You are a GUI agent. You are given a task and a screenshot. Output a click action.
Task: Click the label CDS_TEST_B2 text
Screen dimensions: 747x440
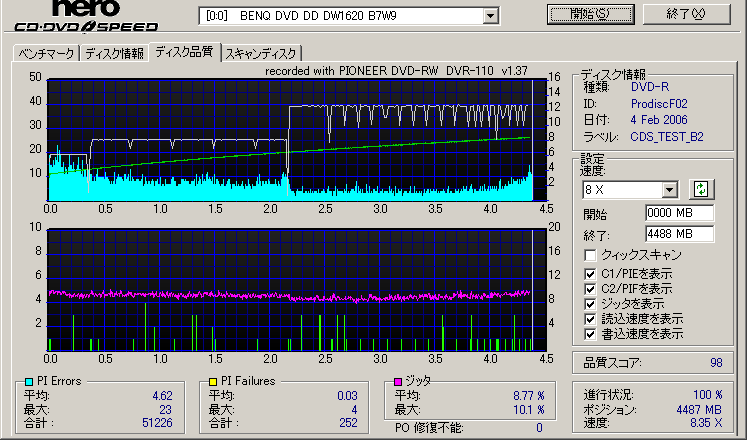tap(667, 137)
